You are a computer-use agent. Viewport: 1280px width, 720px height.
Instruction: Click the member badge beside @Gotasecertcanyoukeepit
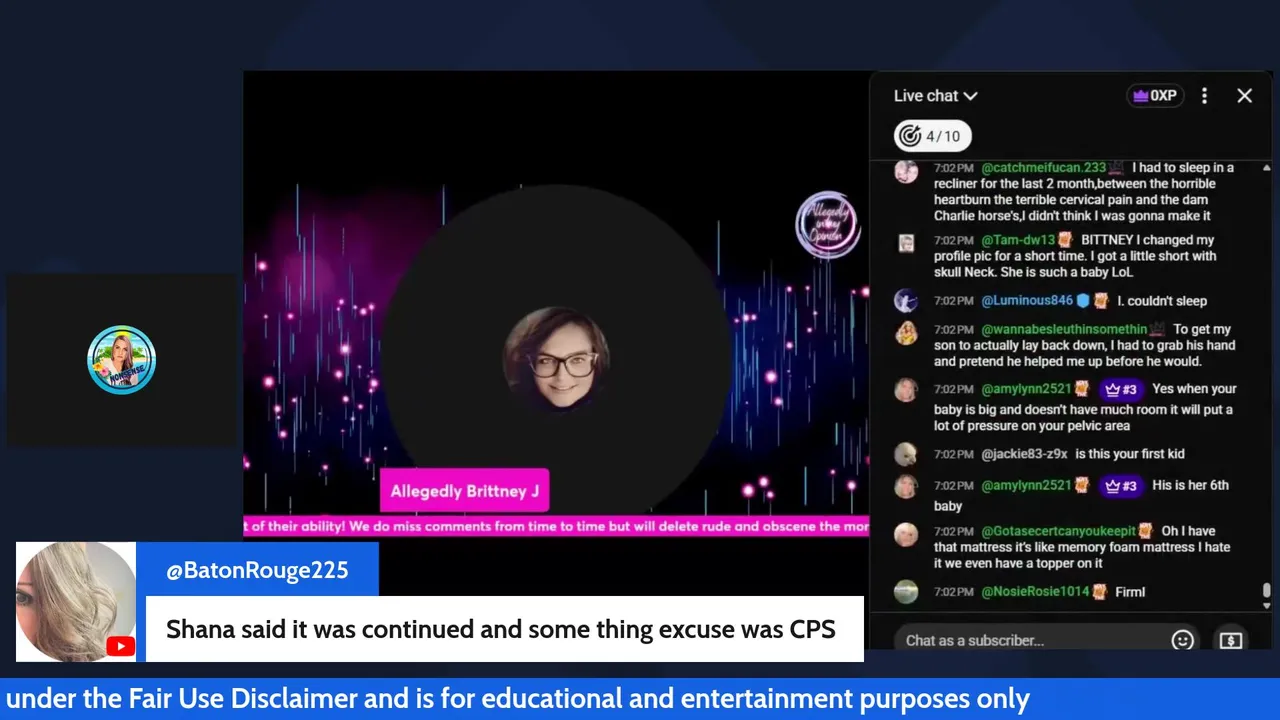coord(1146,531)
